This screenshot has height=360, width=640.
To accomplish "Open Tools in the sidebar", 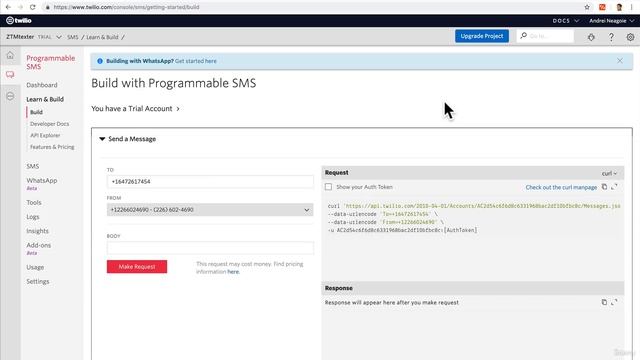I will [x=34, y=202].
